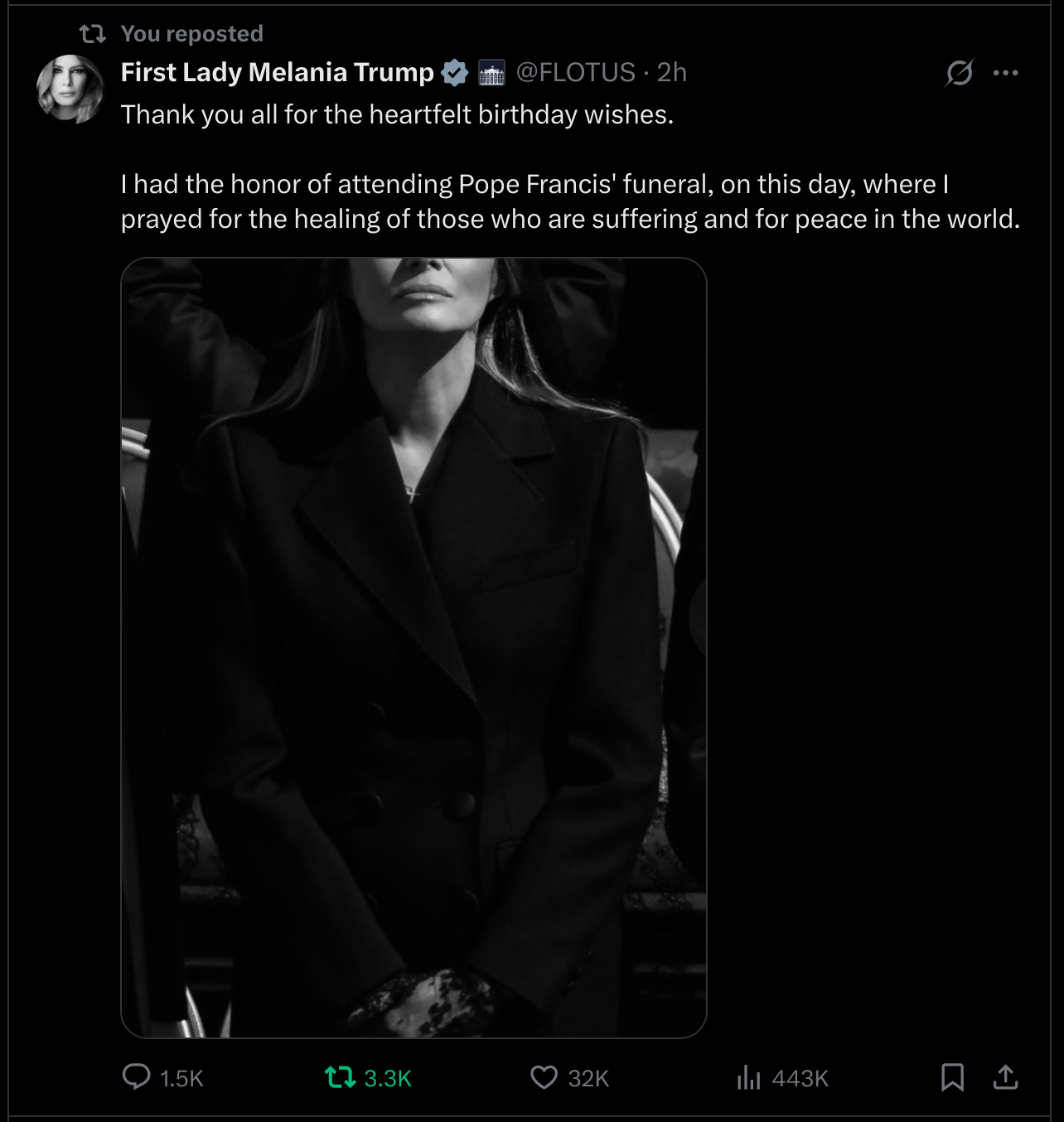Open First Lady Melania Trump display name
Viewport: 1064px width, 1122px height.
[x=277, y=73]
